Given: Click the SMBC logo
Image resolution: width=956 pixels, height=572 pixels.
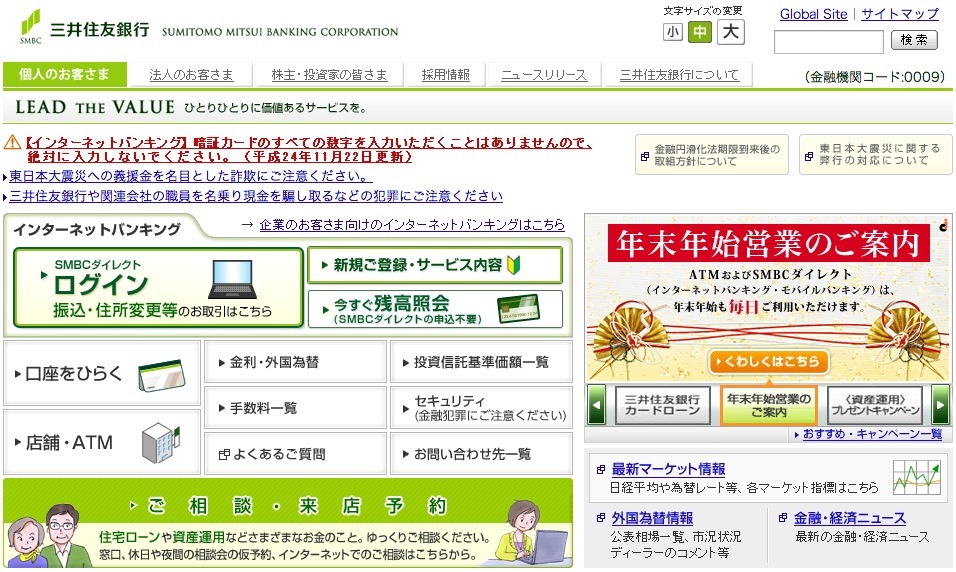Looking at the screenshot, I should [30, 27].
